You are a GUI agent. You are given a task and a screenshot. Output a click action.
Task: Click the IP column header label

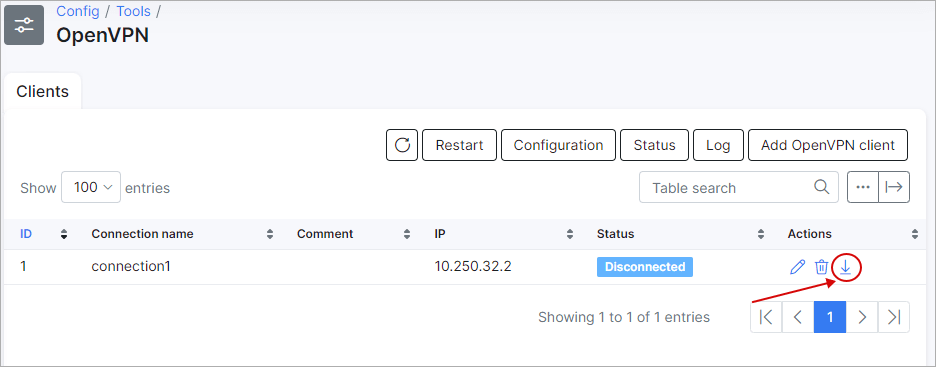click(439, 234)
